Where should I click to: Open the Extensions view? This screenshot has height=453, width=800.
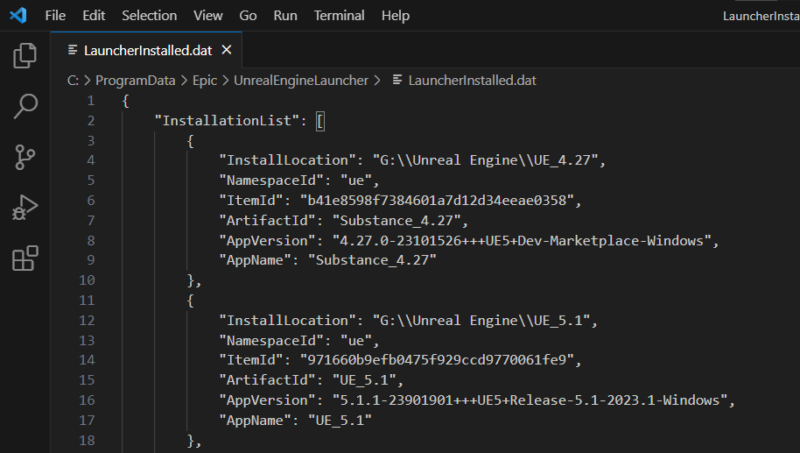tap(24, 258)
